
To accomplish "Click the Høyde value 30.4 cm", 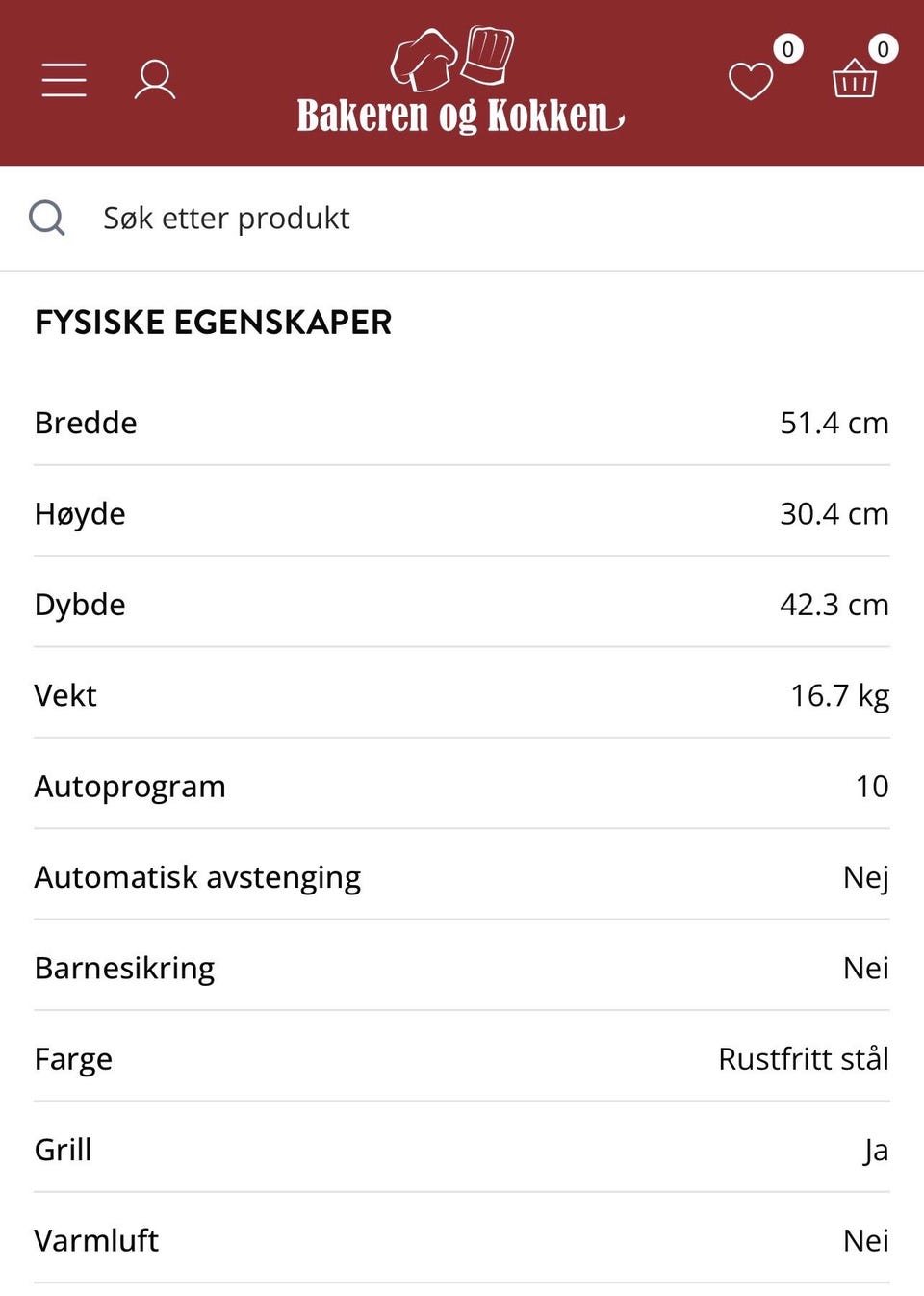I will 834,514.
